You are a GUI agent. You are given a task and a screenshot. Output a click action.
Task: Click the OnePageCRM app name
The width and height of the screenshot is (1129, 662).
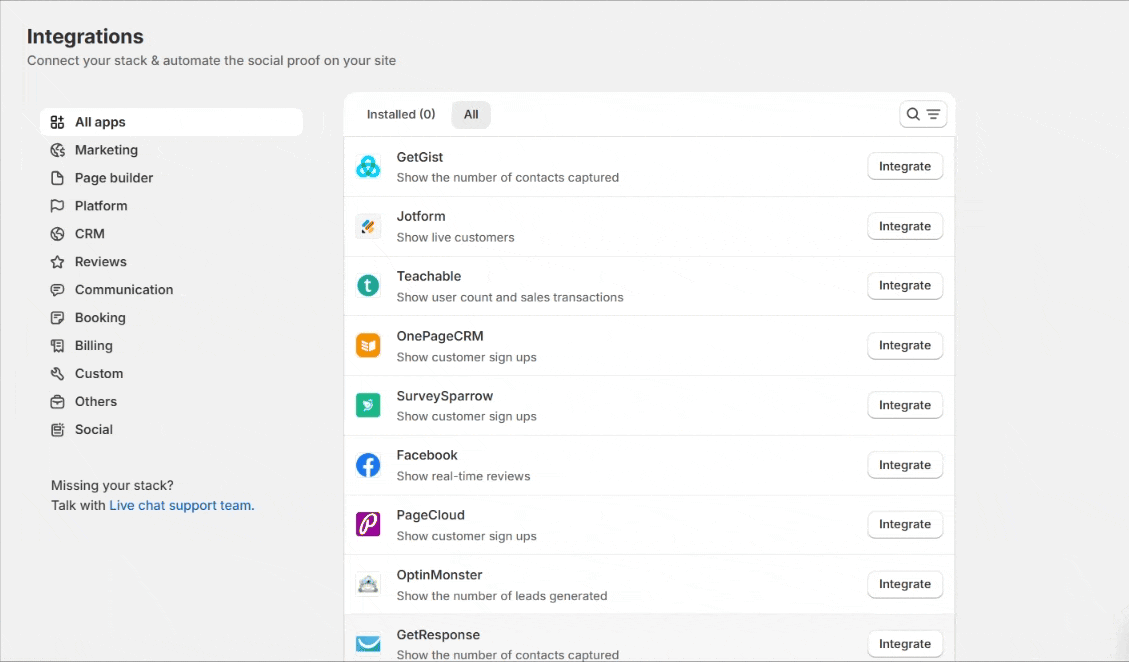440,336
